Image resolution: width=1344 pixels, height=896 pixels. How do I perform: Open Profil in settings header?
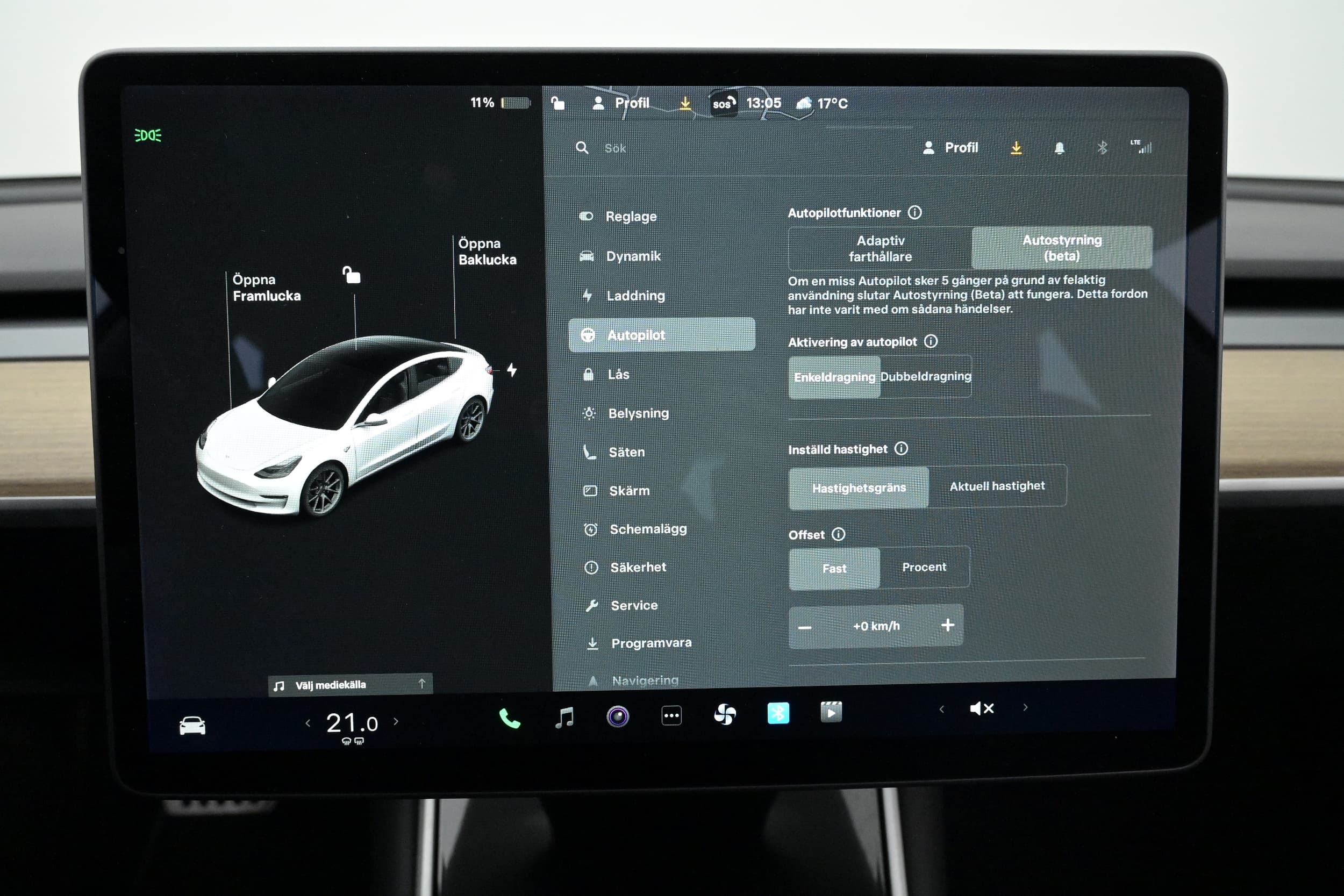(x=950, y=148)
